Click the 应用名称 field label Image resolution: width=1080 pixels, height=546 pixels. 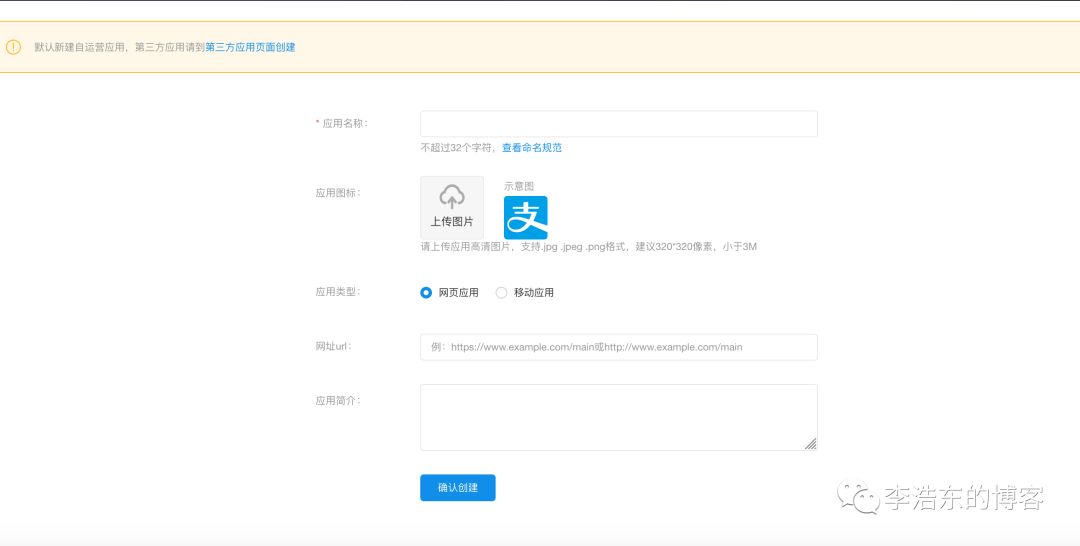click(344, 123)
